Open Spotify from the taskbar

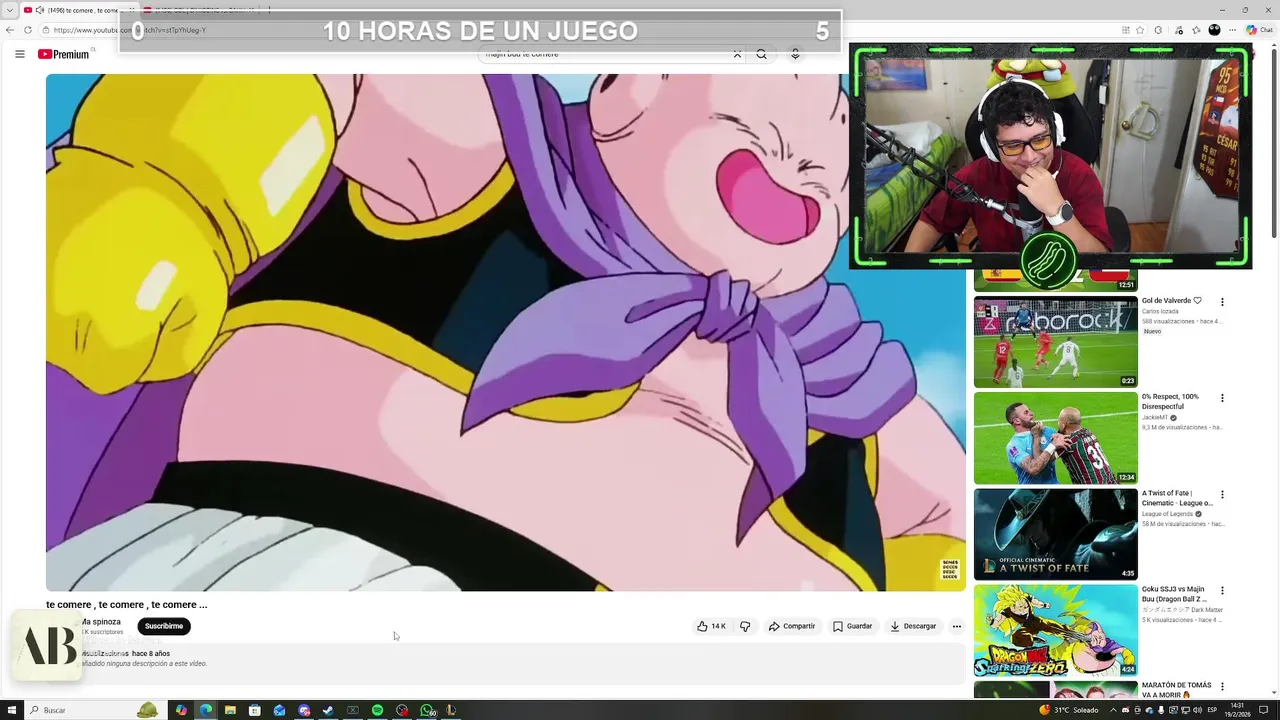point(377,710)
